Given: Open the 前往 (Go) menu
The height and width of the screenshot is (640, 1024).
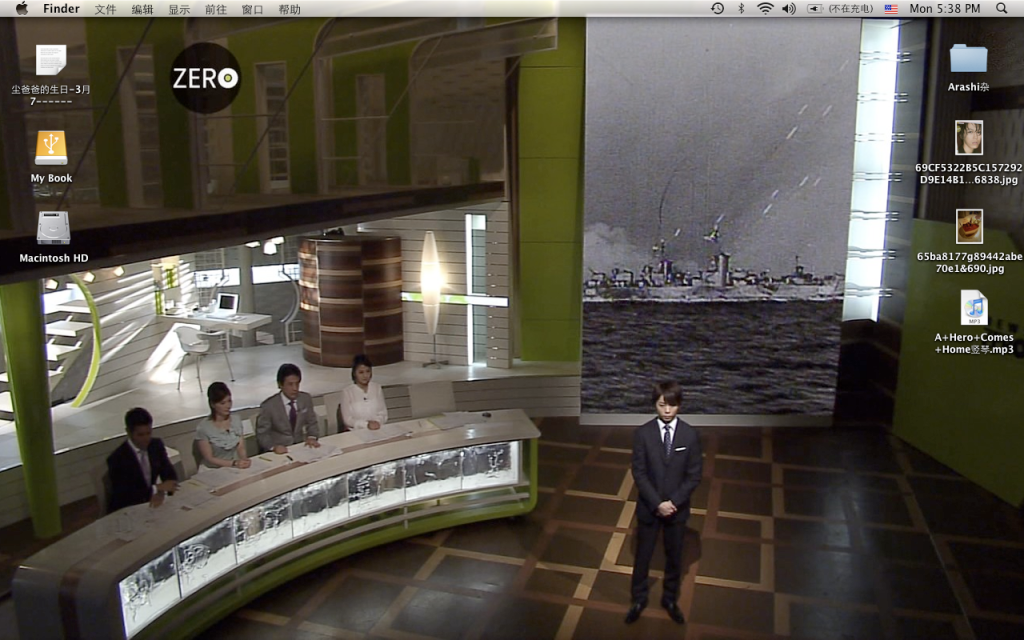Looking at the screenshot, I should pos(215,8).
